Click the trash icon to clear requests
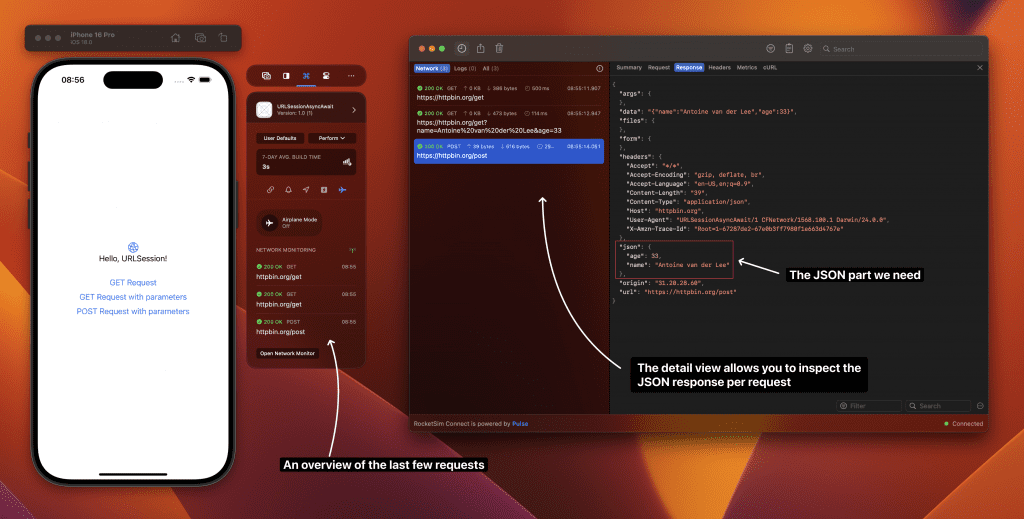The image size is (1024, 519). click(x=499, y=48)
